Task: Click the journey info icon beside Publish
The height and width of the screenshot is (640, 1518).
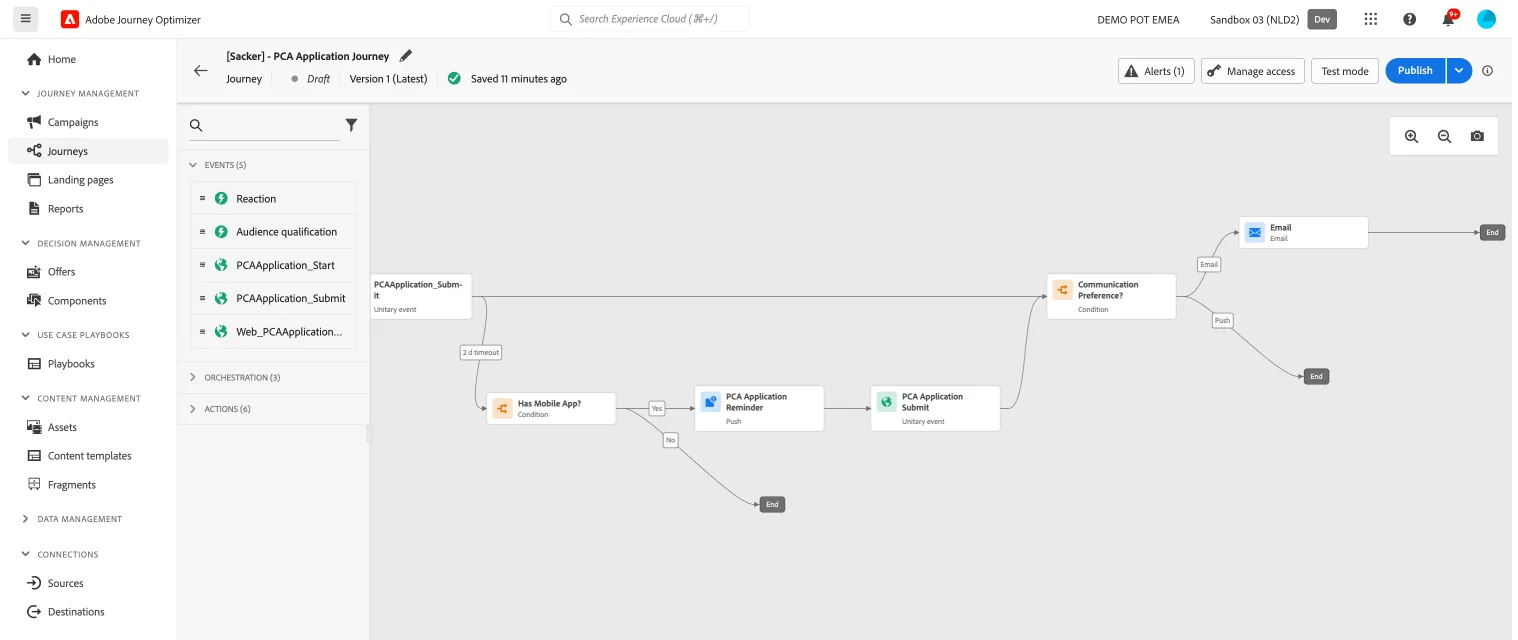Action: pos(1487,71)
